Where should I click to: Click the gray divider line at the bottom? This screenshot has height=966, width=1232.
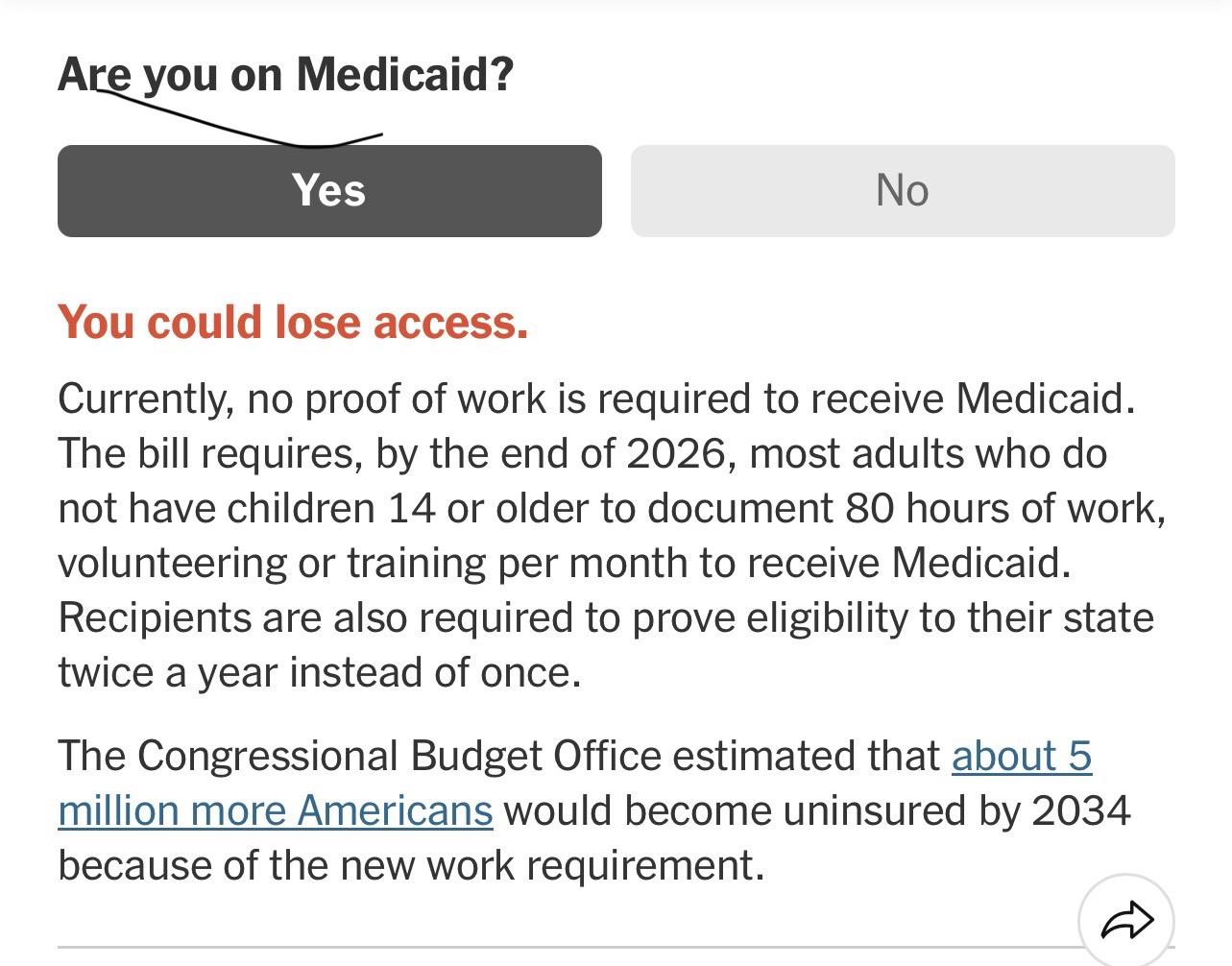(x=568, y=948)
